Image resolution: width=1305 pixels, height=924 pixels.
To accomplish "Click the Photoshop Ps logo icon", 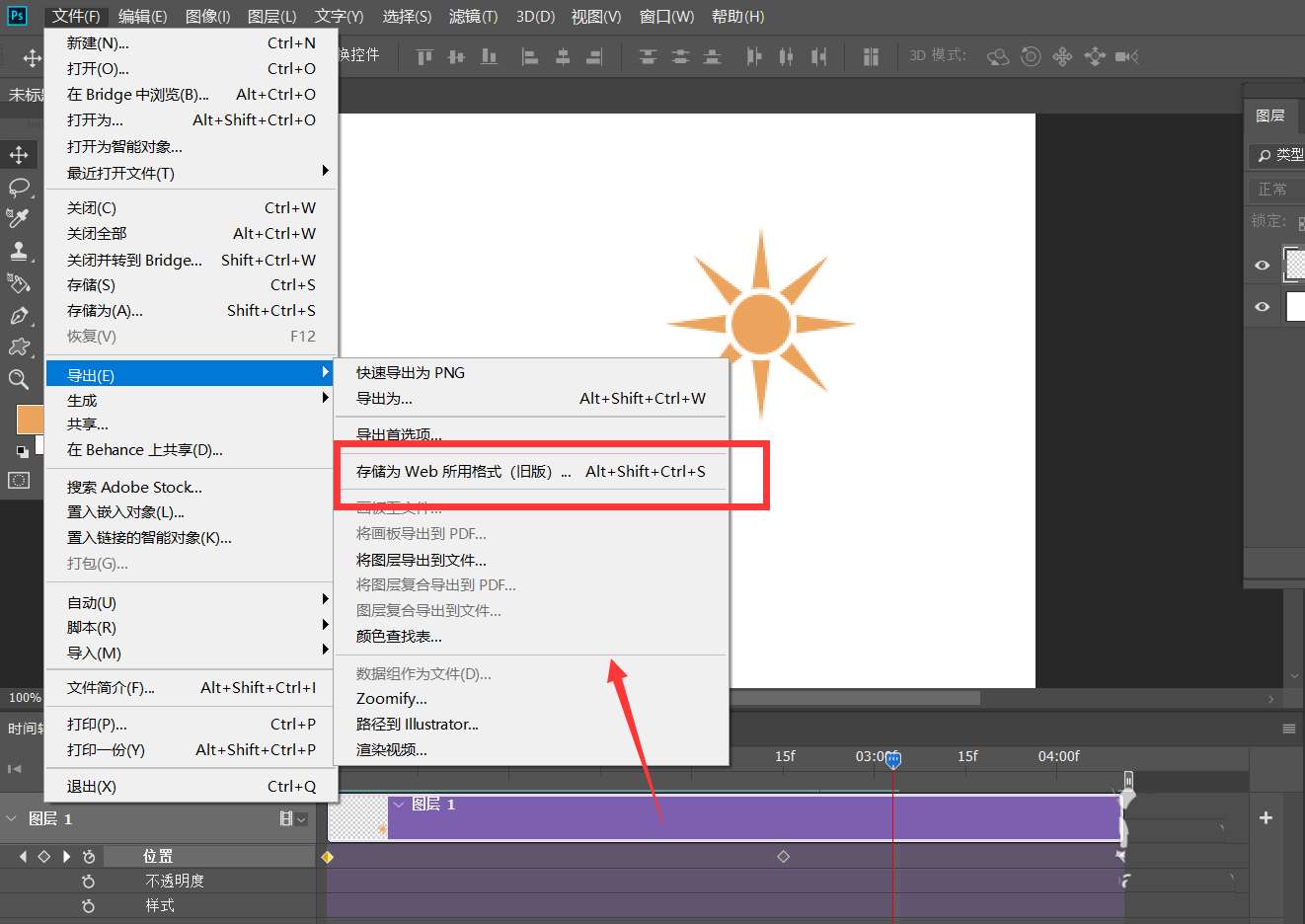I will coord(17,16).
